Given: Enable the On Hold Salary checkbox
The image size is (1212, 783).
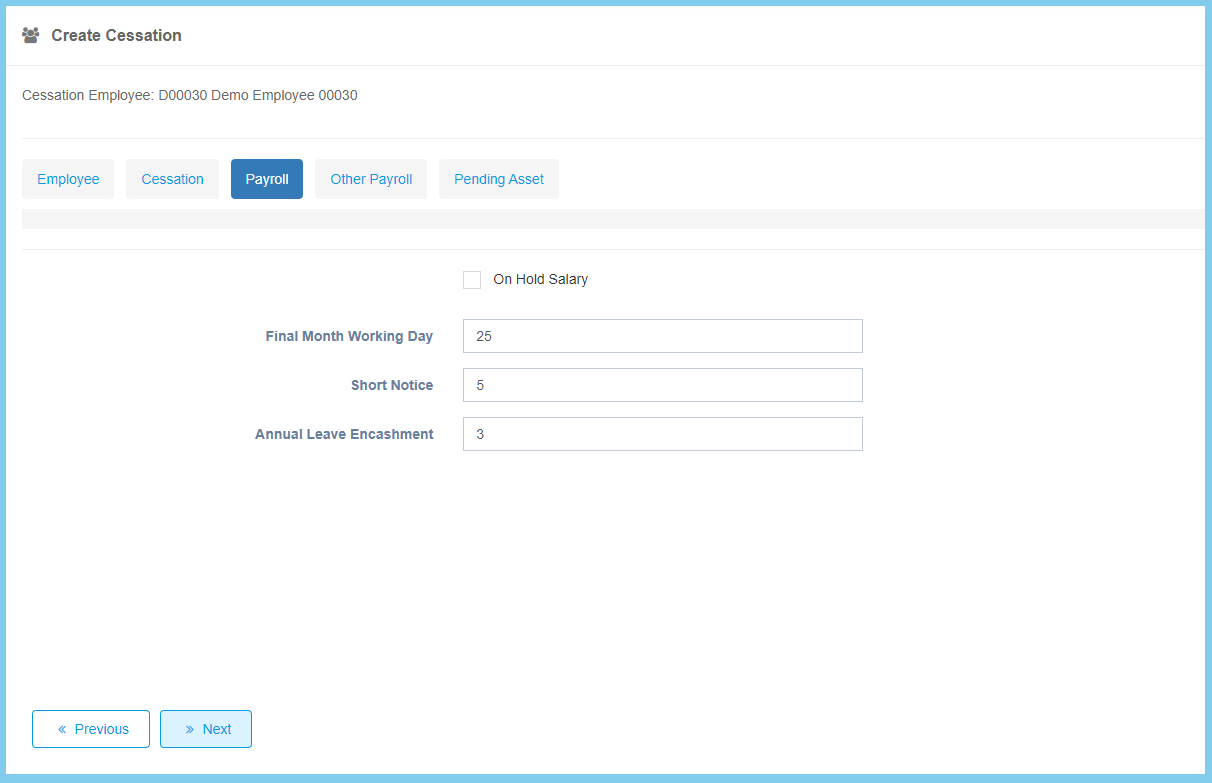Looking at the screenshot, I should click(472, 280).
